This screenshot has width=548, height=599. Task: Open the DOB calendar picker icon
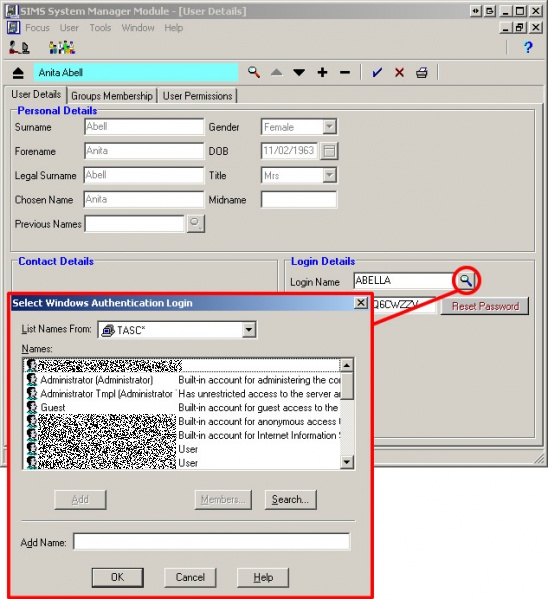[x=329, y=151]
